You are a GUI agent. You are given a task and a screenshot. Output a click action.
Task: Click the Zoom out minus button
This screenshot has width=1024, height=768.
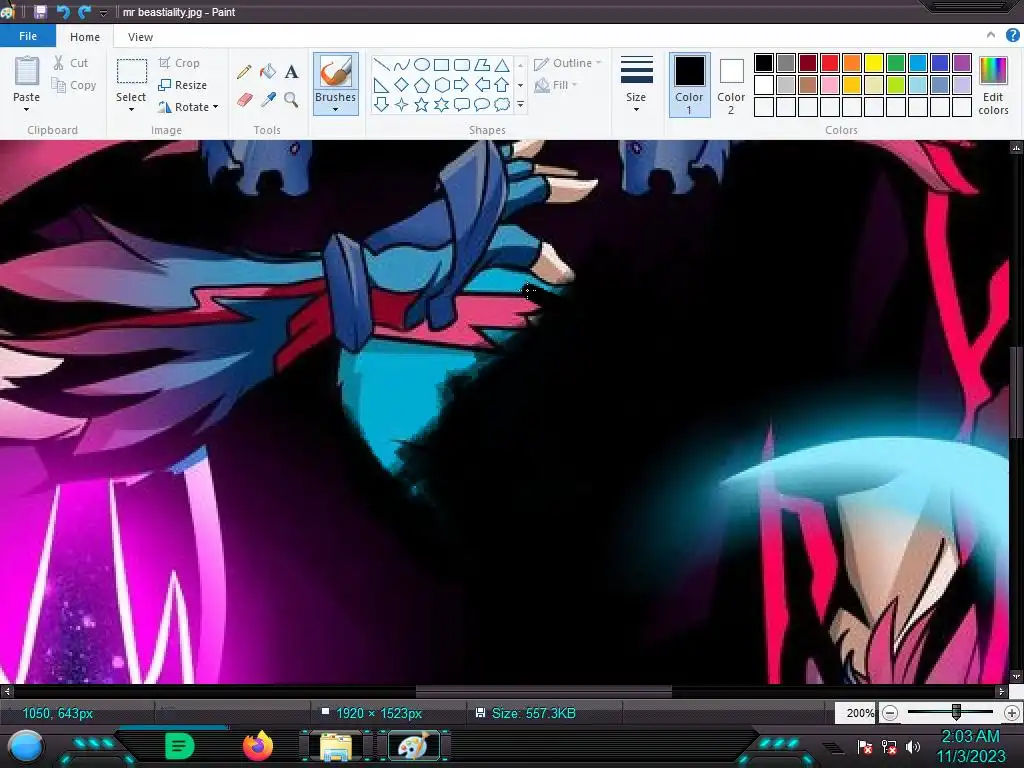pyautogui.click(x=889, y=713)
